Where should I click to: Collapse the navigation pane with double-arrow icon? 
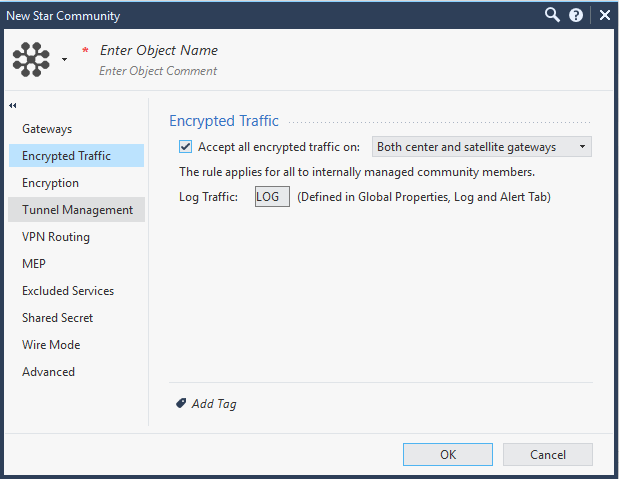[13, 105]
